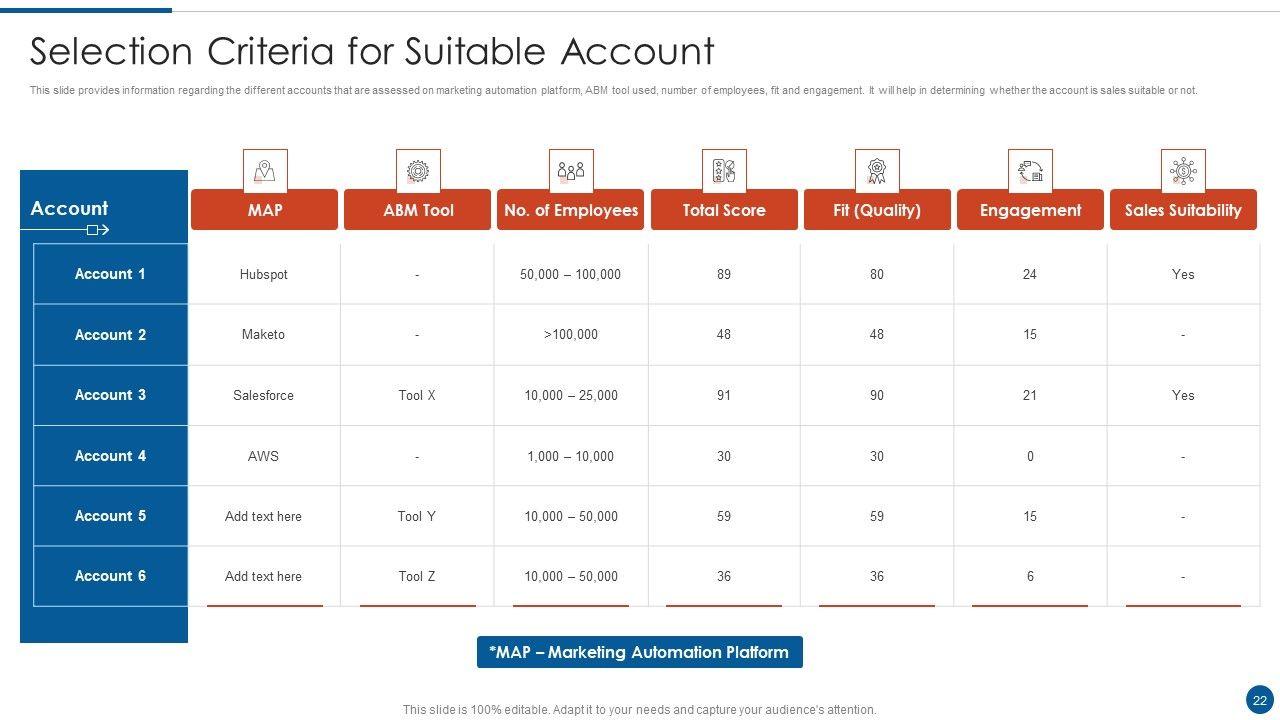Click the Account 6 row label
This screenshot has height=720, width=1280.
point(110,576)
